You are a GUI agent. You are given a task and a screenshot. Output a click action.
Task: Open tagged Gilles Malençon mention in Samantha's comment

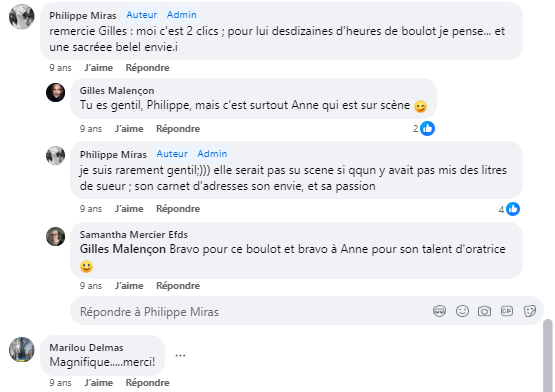click(x=122, y=249)
